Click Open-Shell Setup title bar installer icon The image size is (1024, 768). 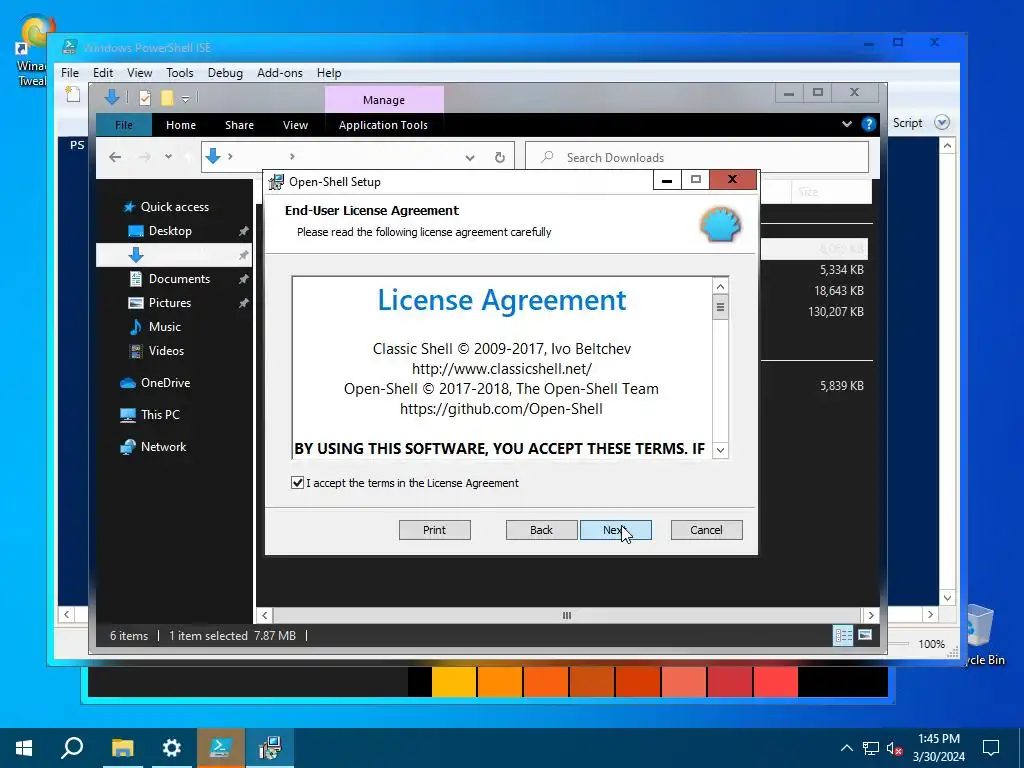click(x=277, y=182)
